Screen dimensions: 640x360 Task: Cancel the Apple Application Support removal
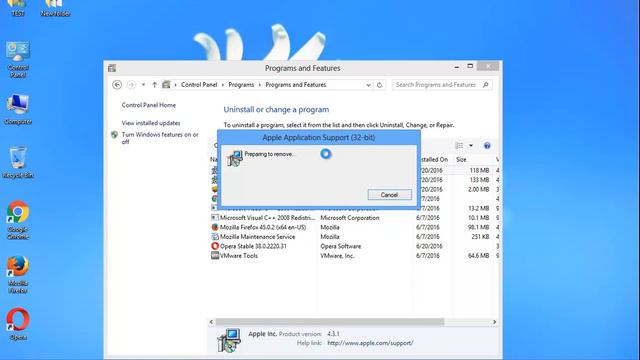(x=389, y=195)
